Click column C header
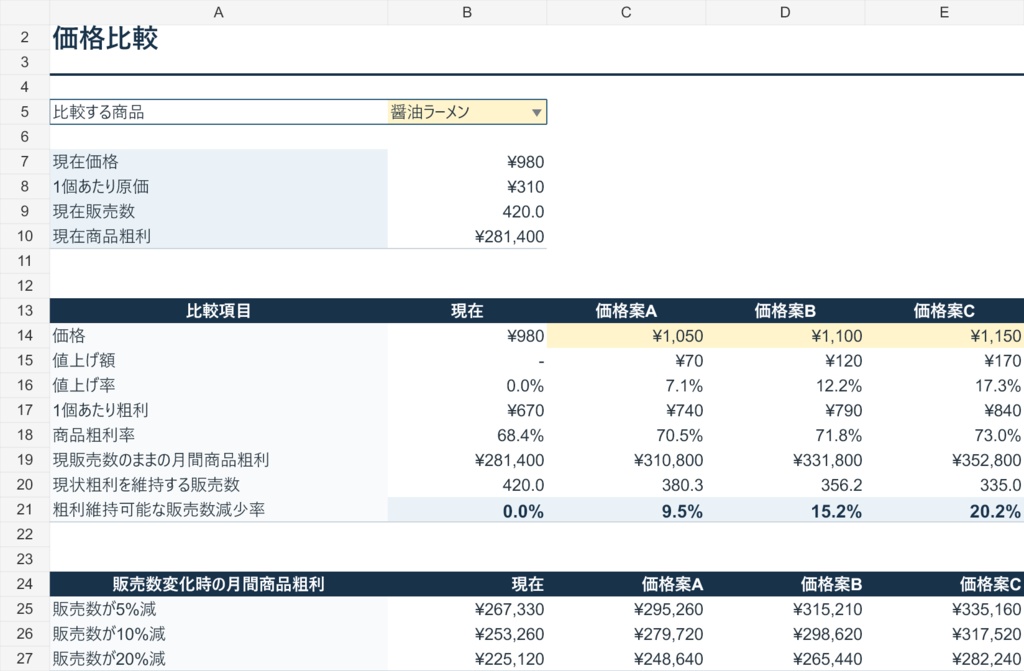1024x671 pixels. [626, 12]
